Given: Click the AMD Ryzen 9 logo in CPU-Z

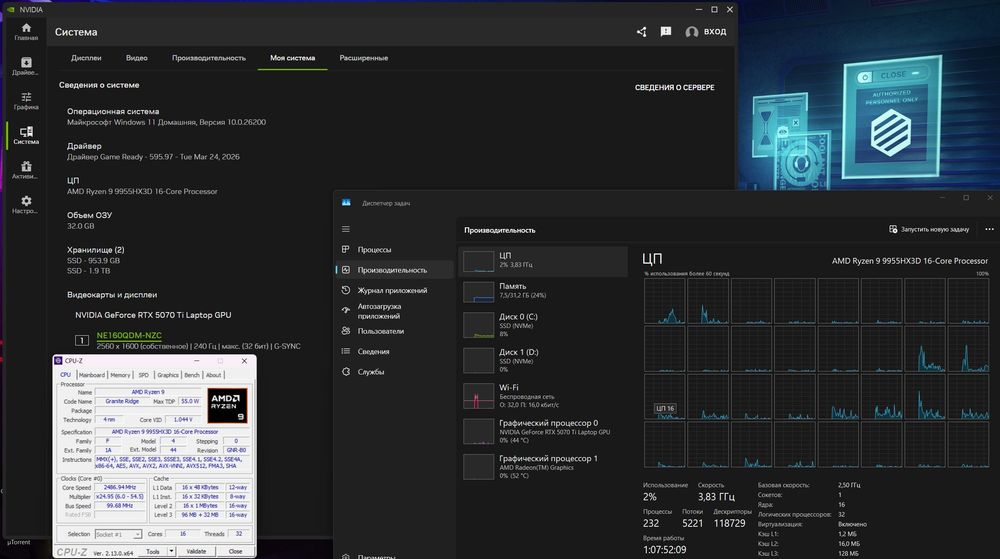Looking at the screenshot, I should 227,405.
